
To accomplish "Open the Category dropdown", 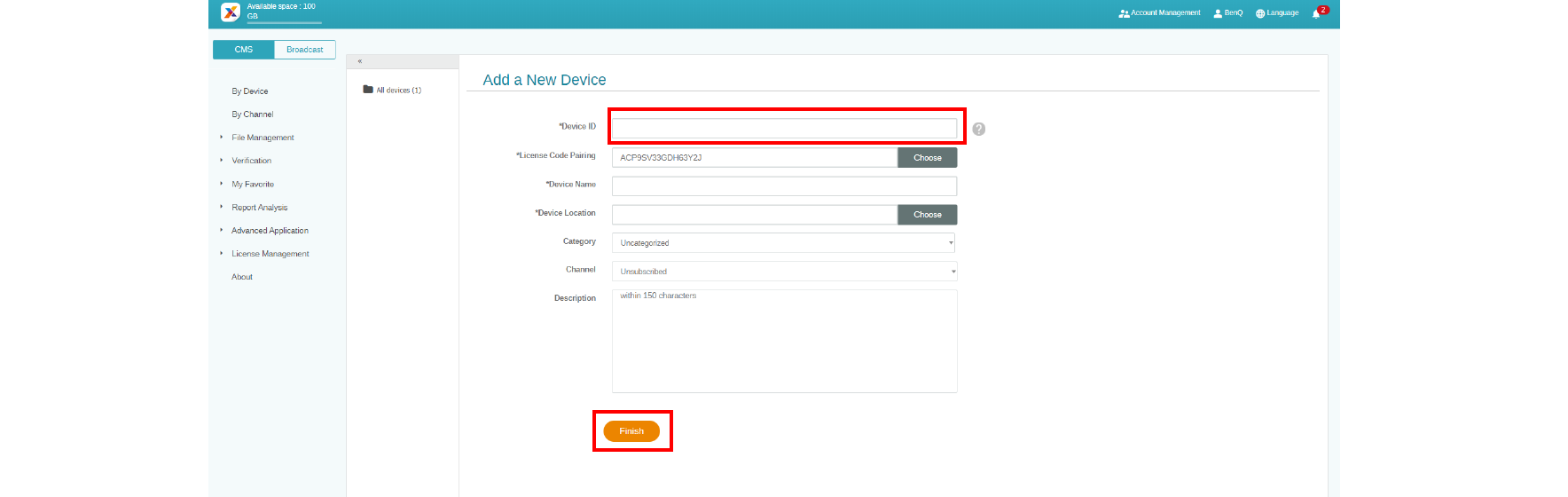I will pyautogui.click(x=784, y=243).
